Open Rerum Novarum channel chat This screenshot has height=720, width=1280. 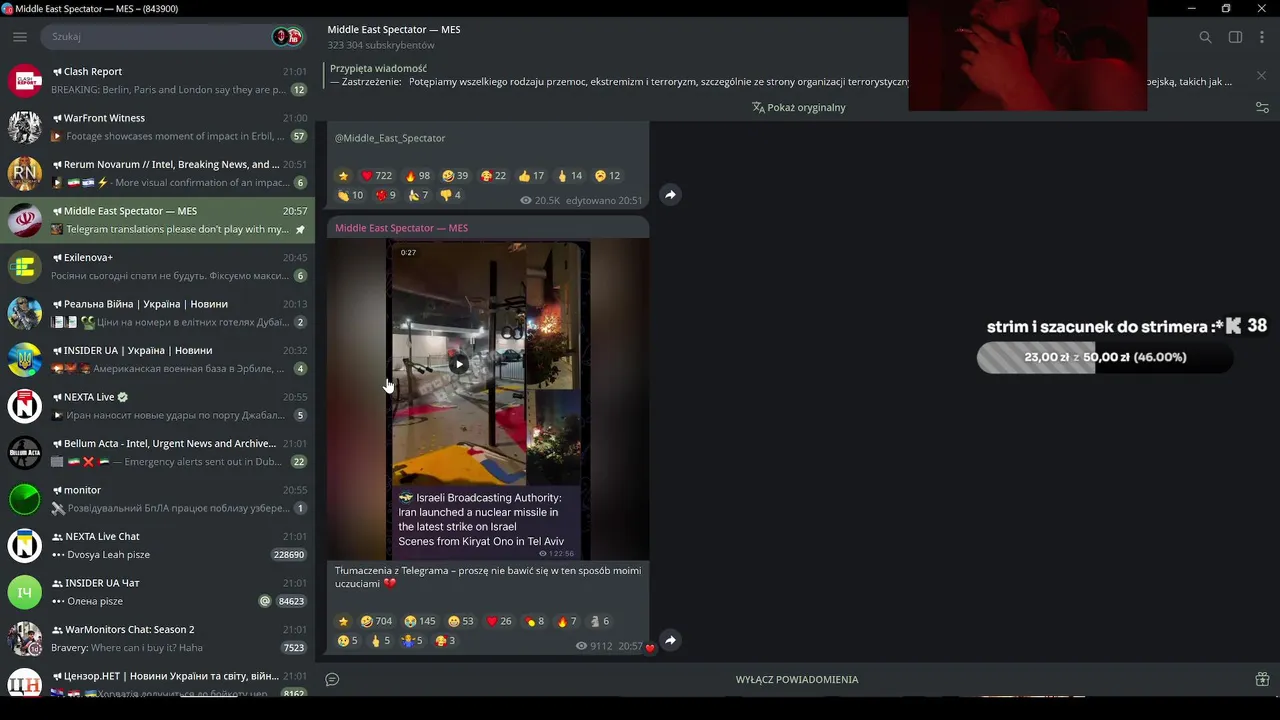[157, 173]
